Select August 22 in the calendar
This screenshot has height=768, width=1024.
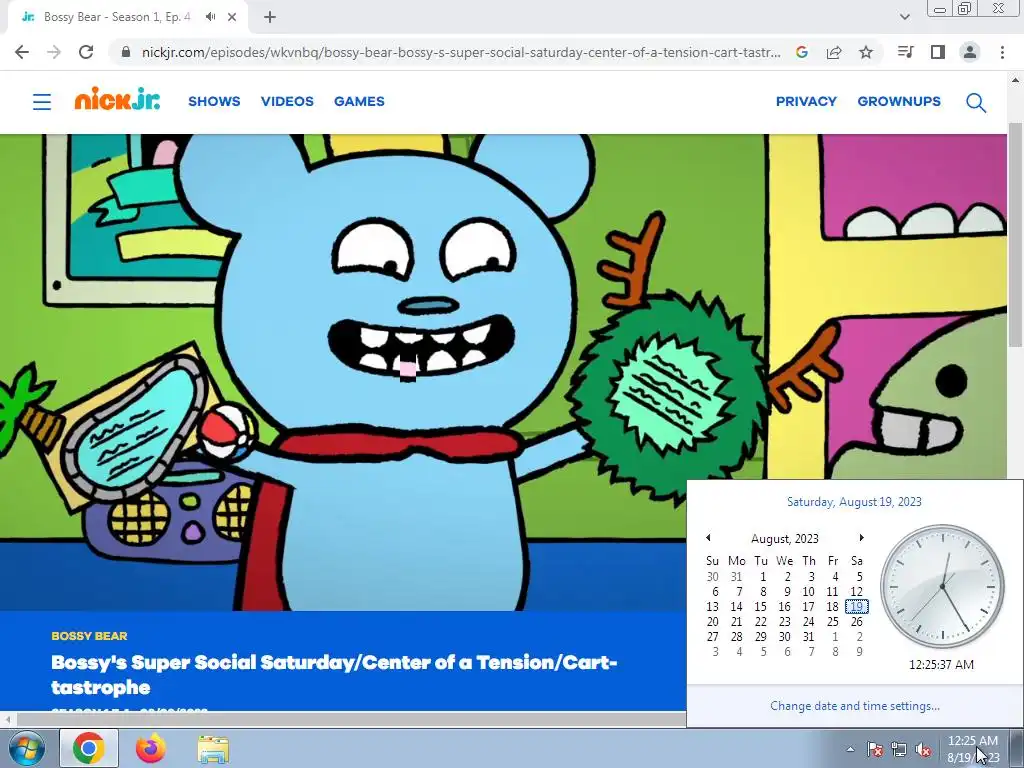click(x=760, y=622)
